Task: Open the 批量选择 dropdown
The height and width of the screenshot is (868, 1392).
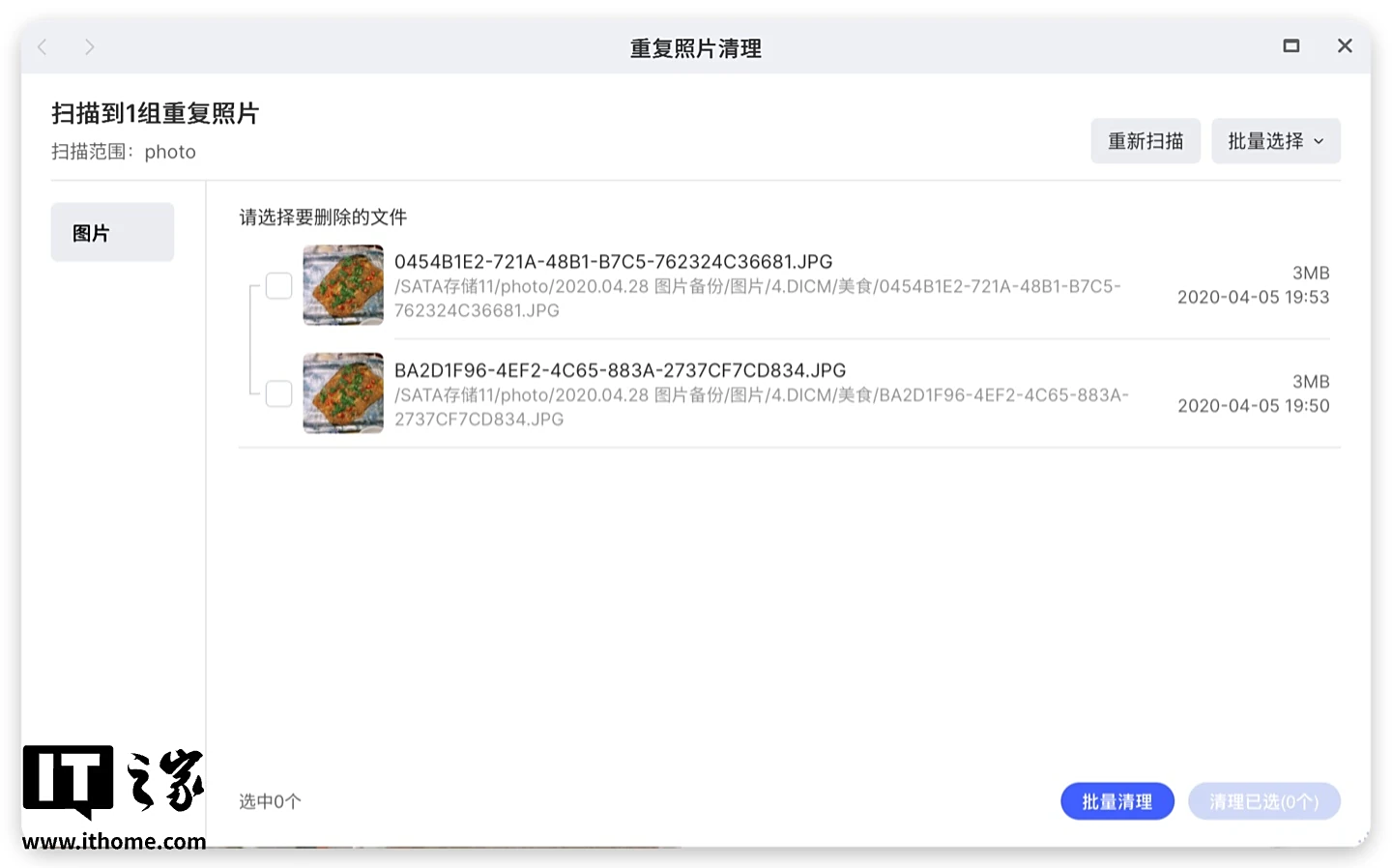Action: [x=1275, y=141]
